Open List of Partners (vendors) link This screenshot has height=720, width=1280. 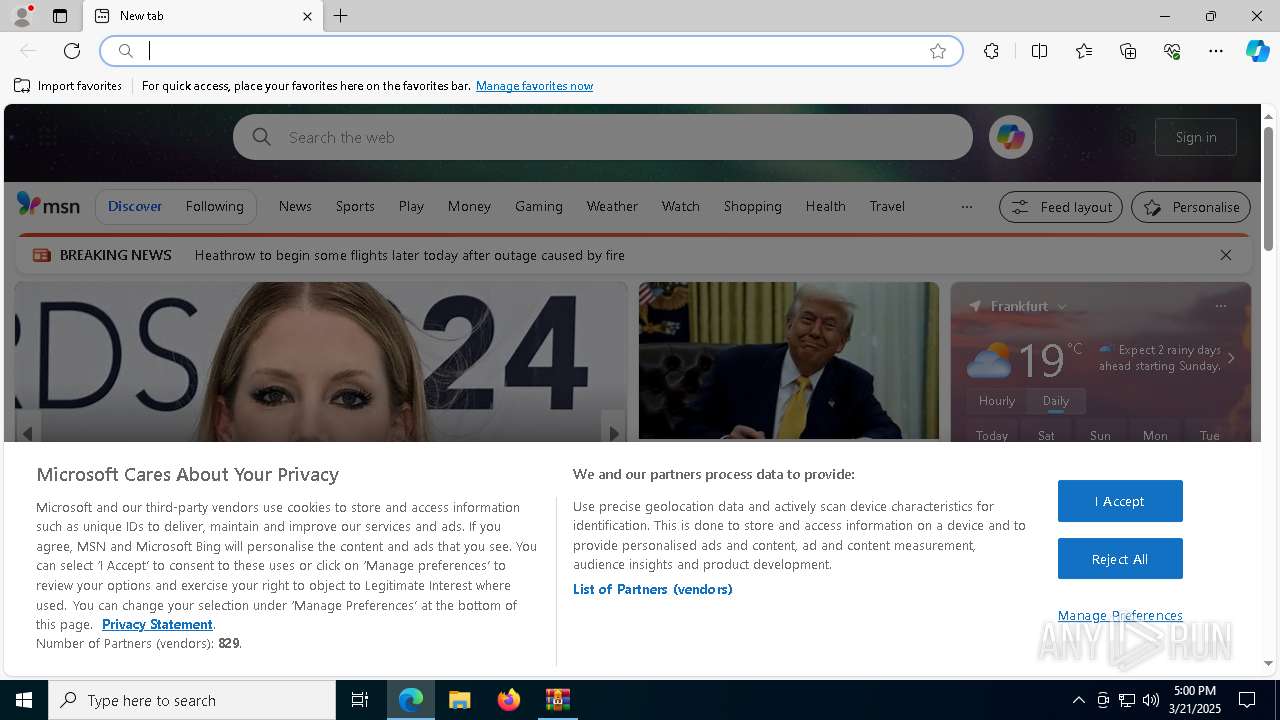pos(653,589)
